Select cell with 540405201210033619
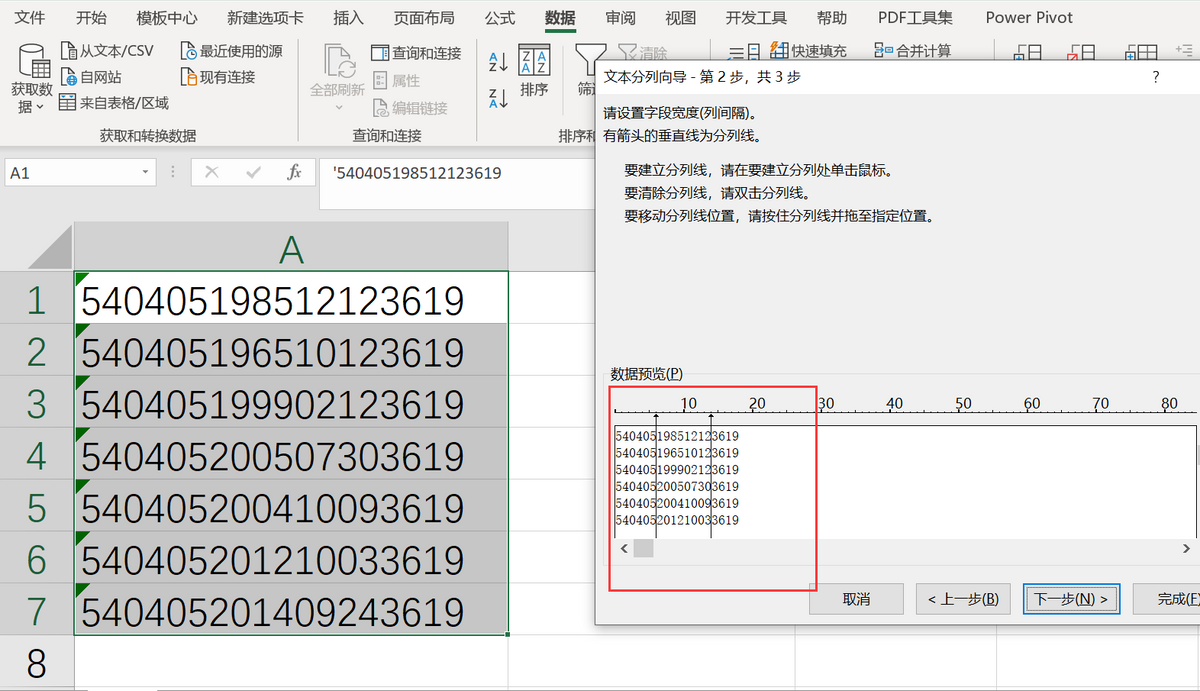Image resolution: width=1200 pixels, height=691 pixels. coord(291,558)
